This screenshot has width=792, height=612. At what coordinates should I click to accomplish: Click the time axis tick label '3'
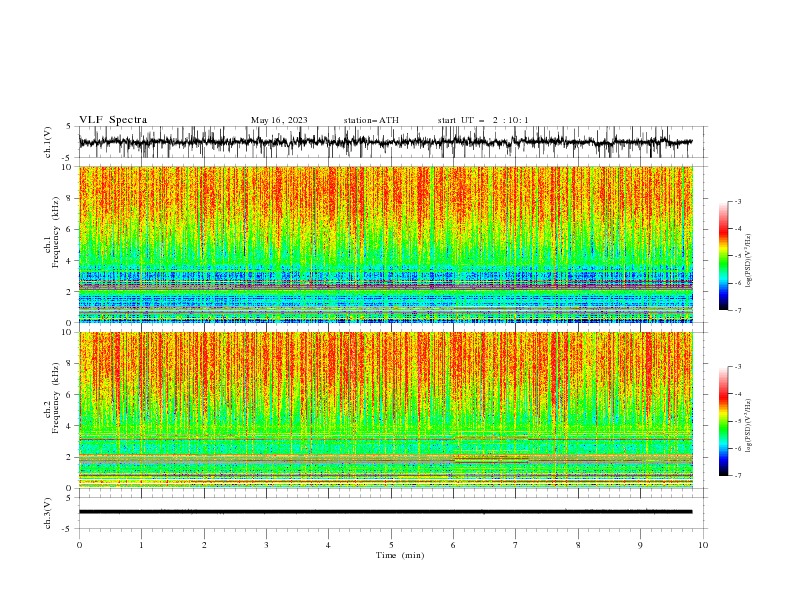click(x=266, y=545)
